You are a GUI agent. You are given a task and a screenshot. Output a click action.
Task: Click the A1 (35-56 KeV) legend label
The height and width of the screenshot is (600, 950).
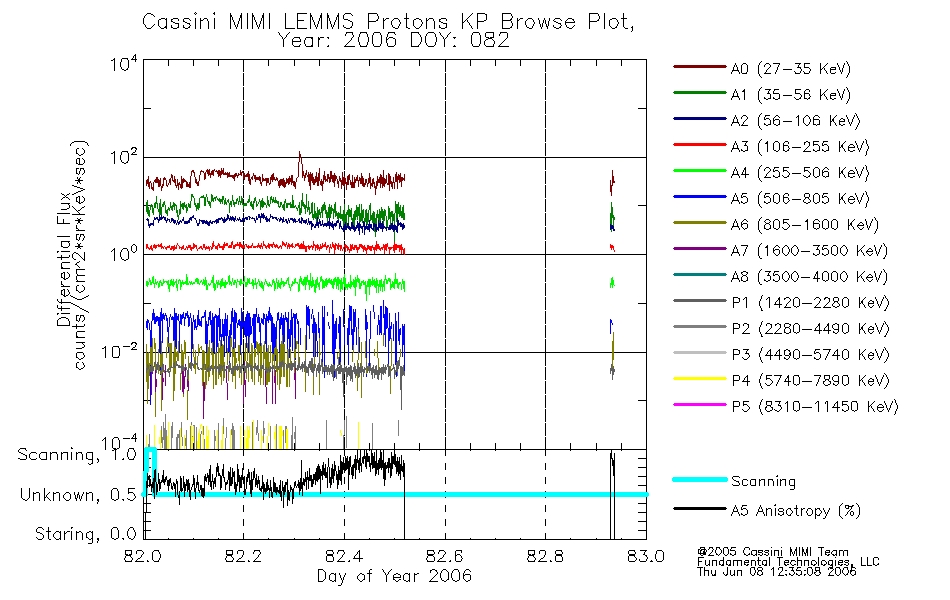tap(790, 95)
